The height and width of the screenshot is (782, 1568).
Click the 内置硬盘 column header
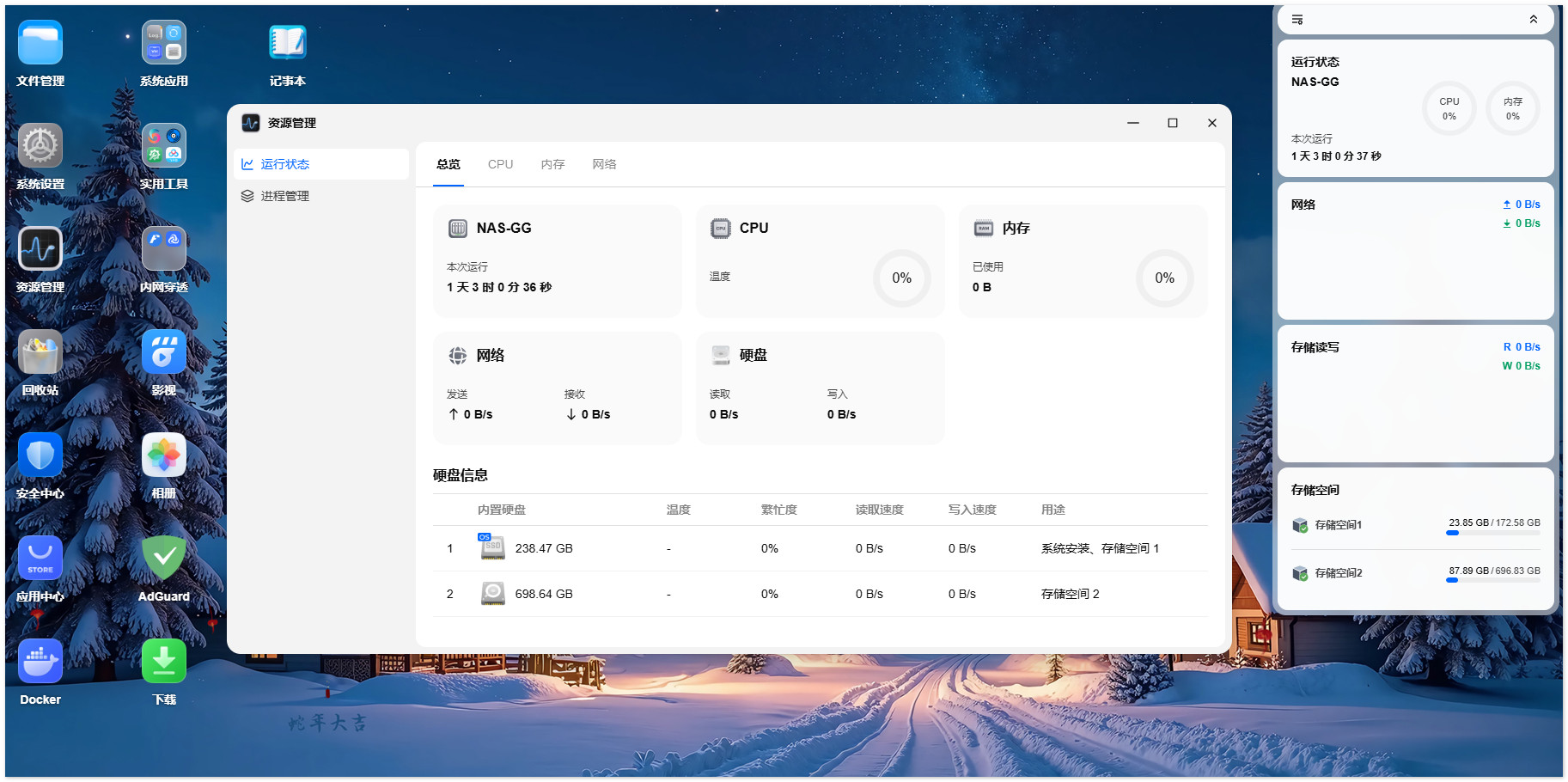(502, 510)
